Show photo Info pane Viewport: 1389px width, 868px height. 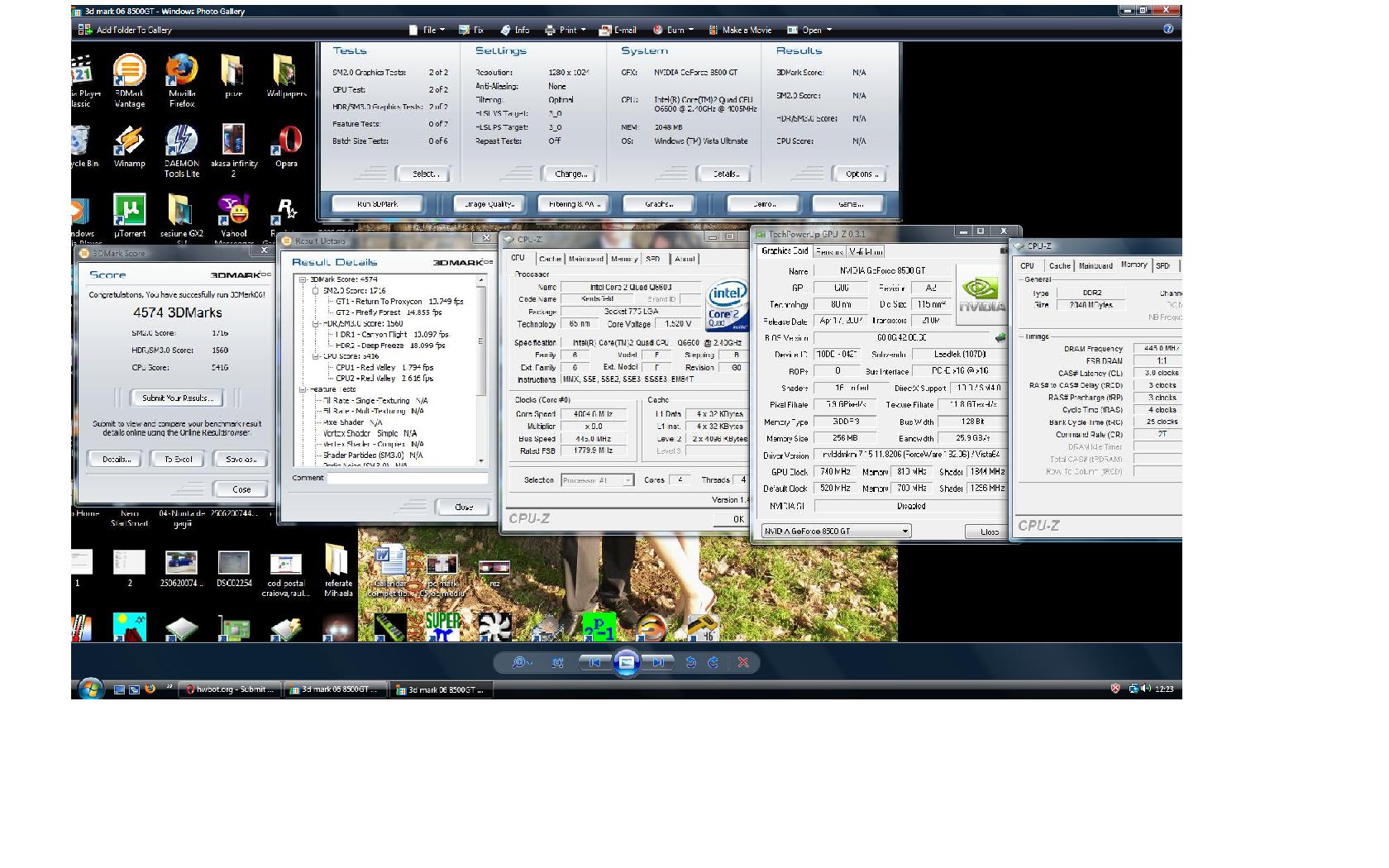click(x=515, y=30)
